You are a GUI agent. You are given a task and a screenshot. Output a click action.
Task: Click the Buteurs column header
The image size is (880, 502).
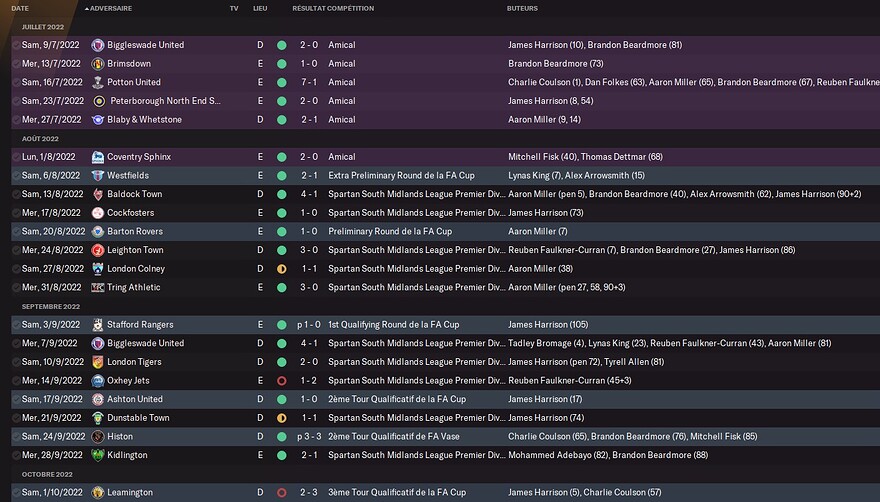pyautogui.click(x=522, y=8)
